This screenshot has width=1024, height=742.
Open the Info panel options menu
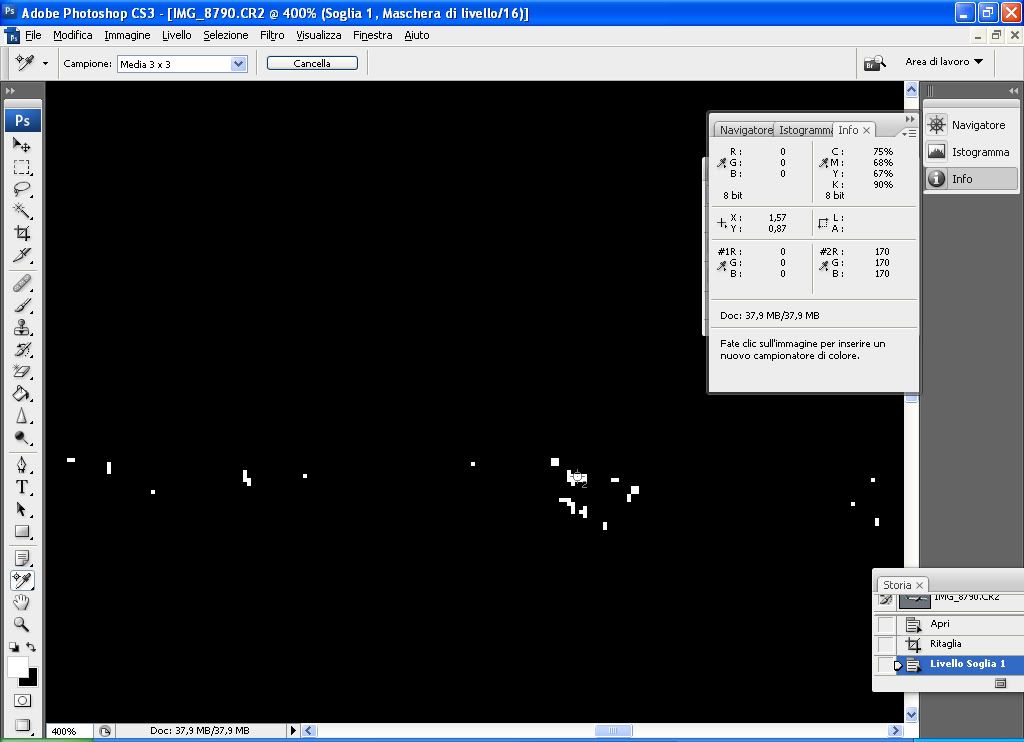(x=908, y=132)
